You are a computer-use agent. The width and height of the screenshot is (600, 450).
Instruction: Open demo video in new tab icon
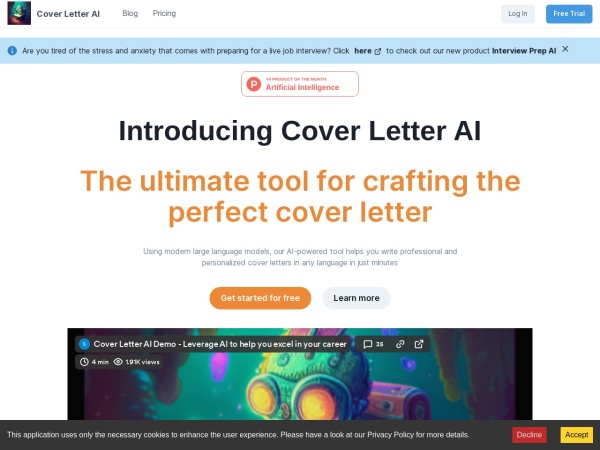419,344
